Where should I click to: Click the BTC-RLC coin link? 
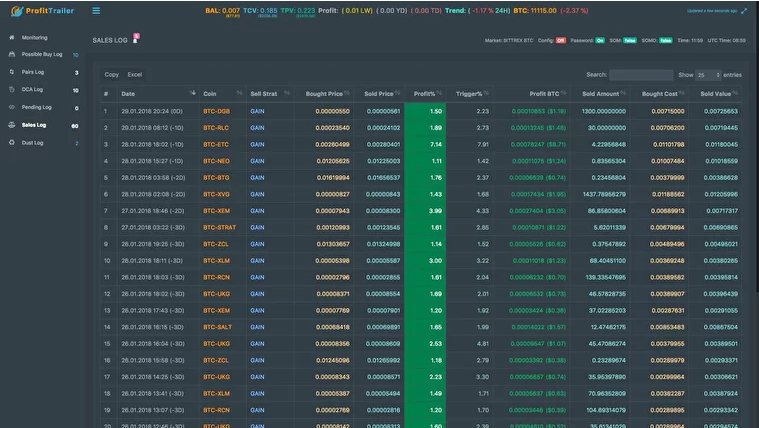pos(216,128)
